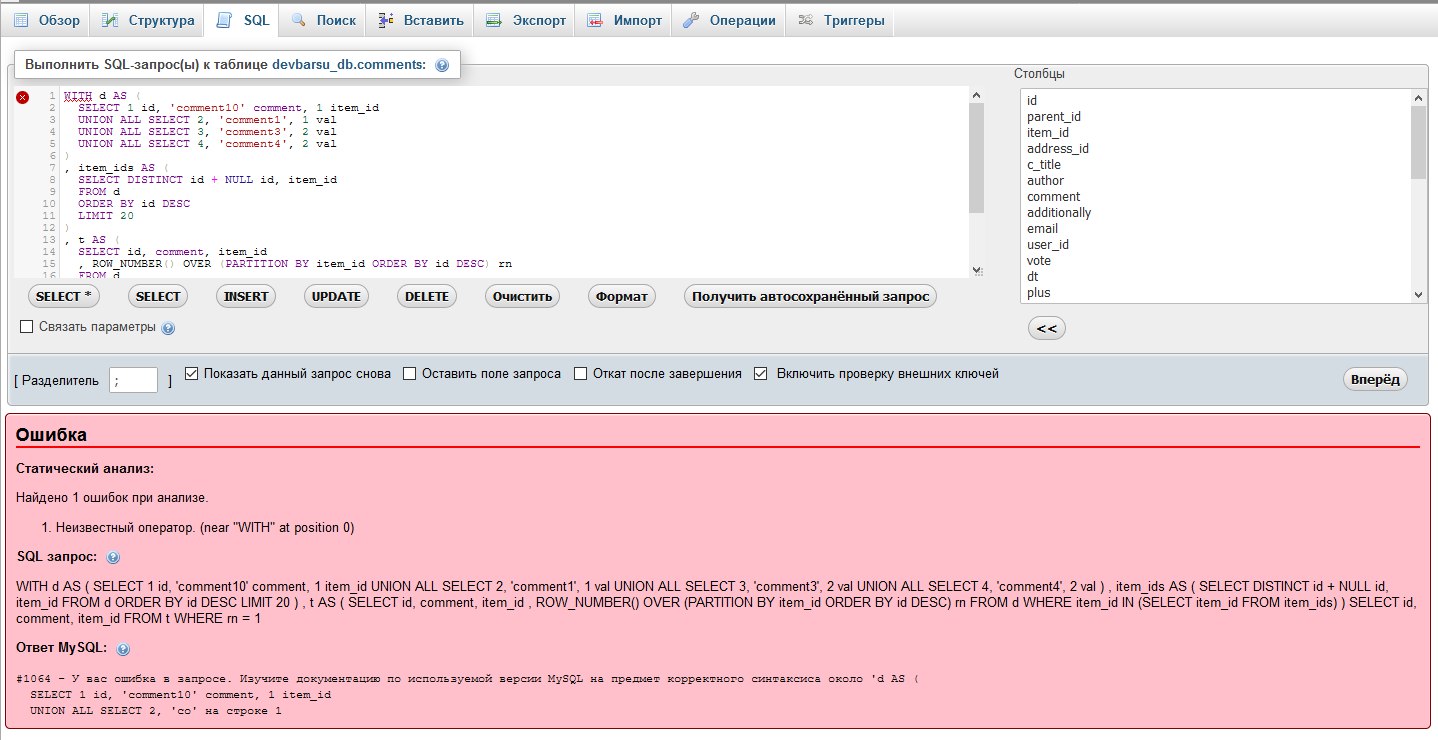Open the Импорт tab

pyautogui.click(x=624, y=20)
